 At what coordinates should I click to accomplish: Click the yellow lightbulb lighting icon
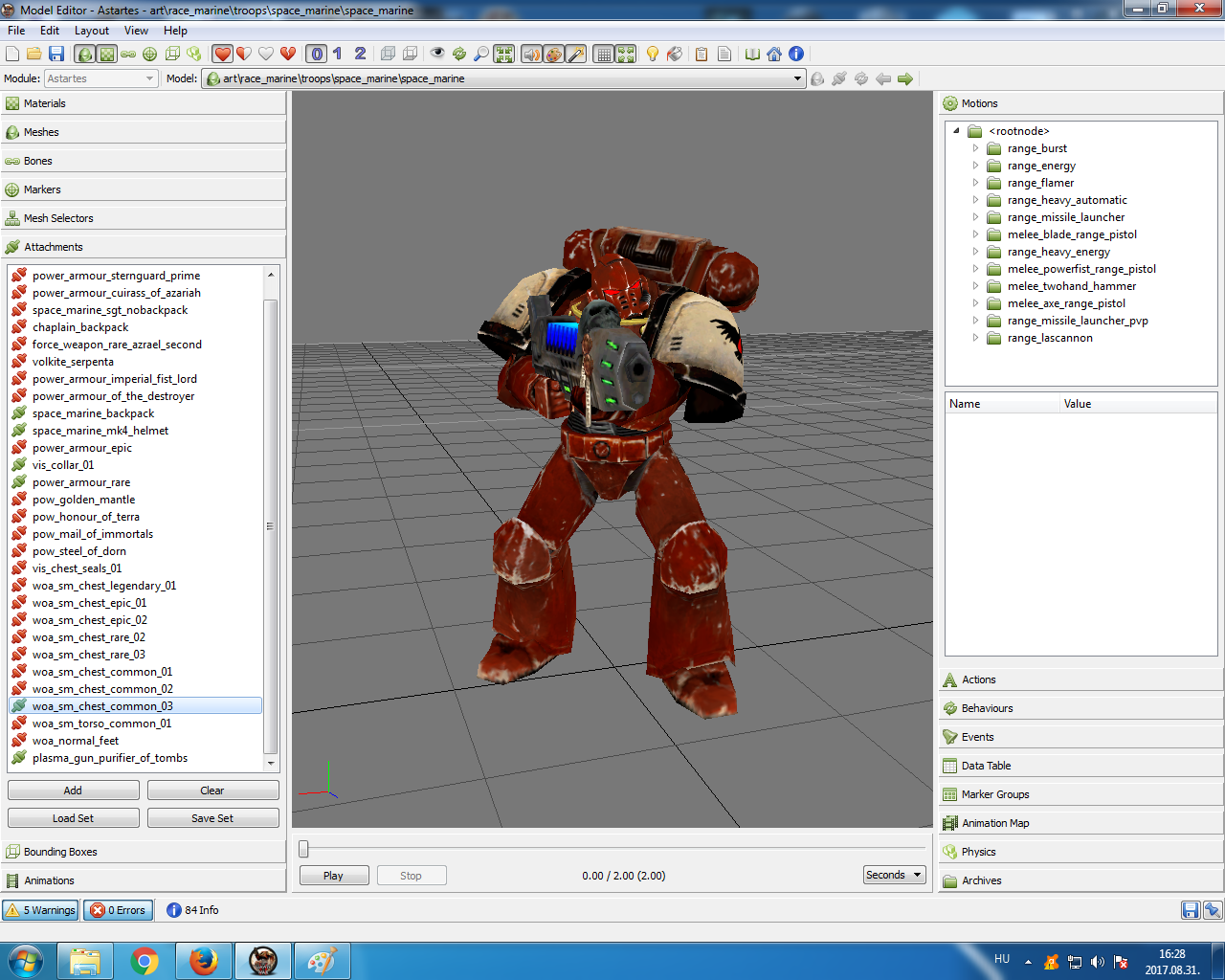click(x=653, y=55)
